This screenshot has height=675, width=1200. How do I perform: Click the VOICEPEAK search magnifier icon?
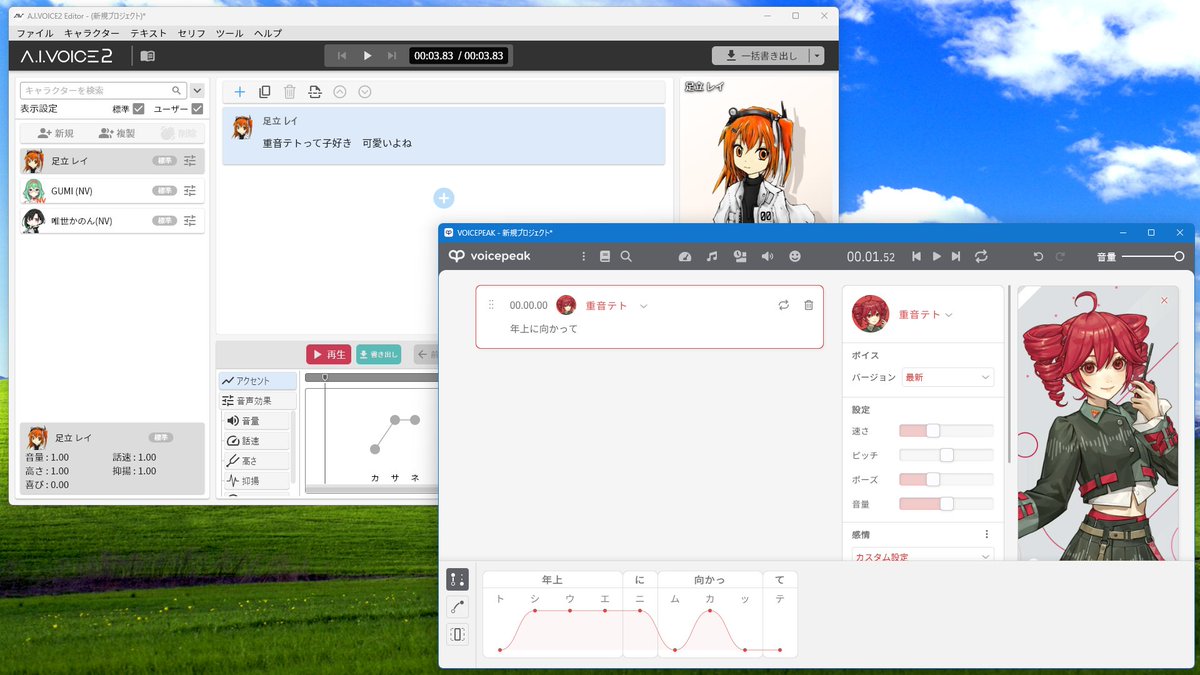point(626,257)
